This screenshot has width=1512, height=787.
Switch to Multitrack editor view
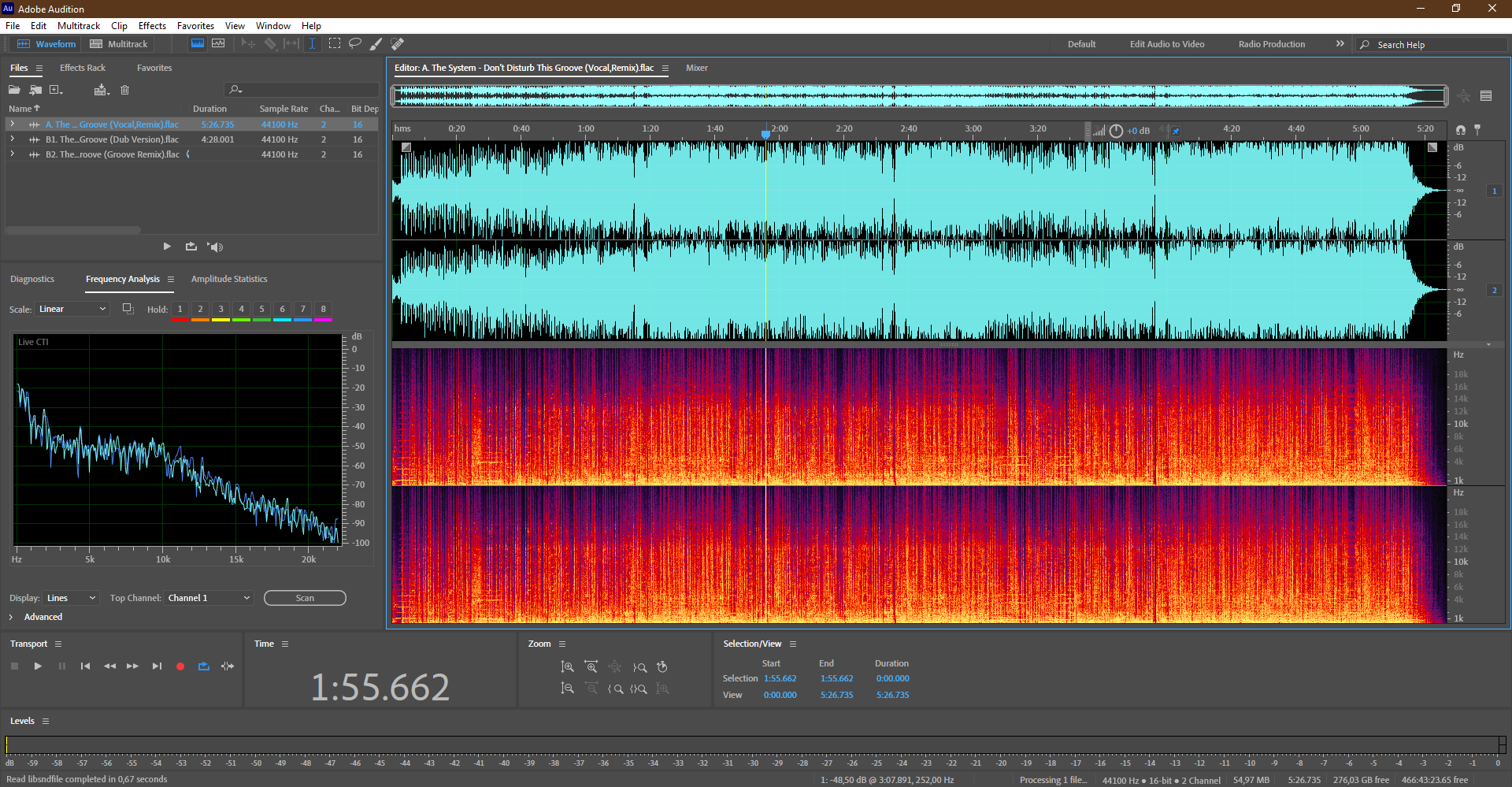pos(119,44)
